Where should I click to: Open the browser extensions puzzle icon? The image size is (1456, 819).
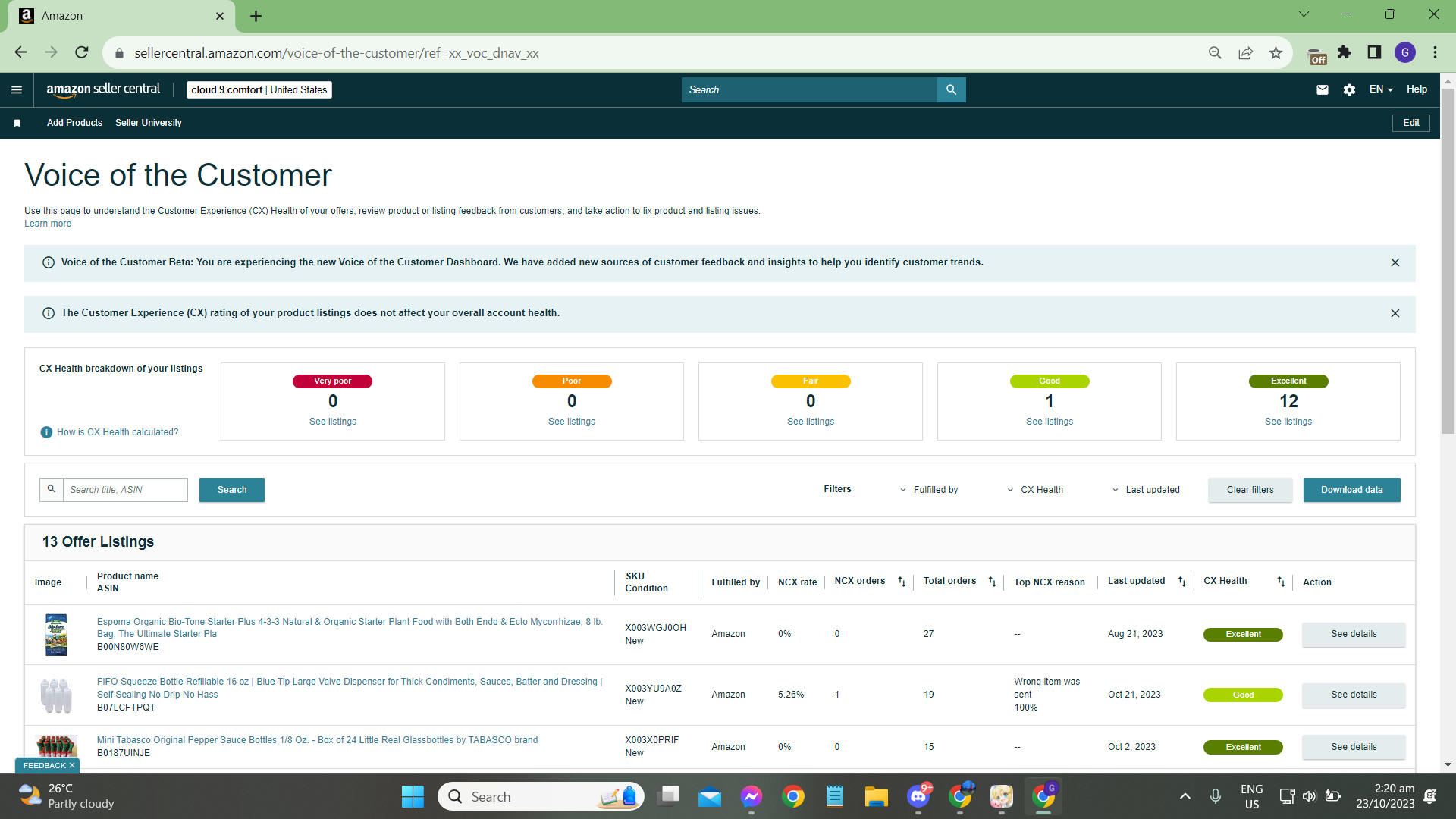pos(1344,52)
